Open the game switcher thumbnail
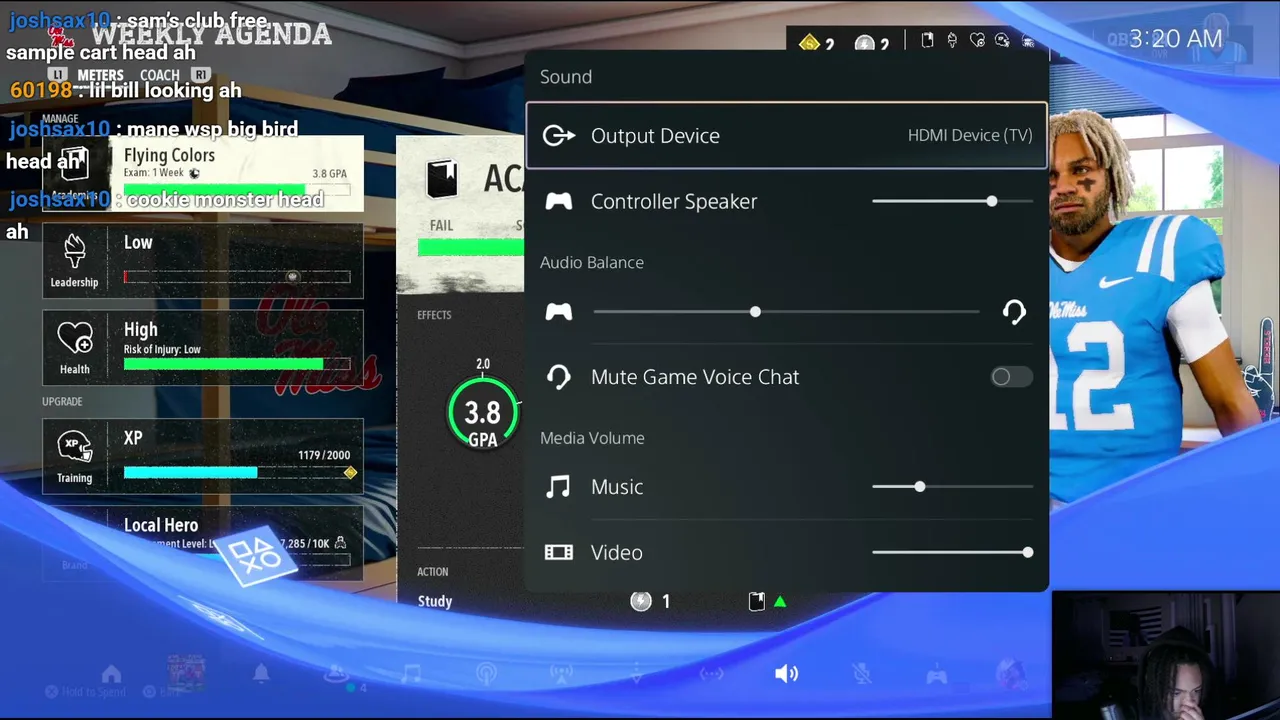 click(186, 674)
